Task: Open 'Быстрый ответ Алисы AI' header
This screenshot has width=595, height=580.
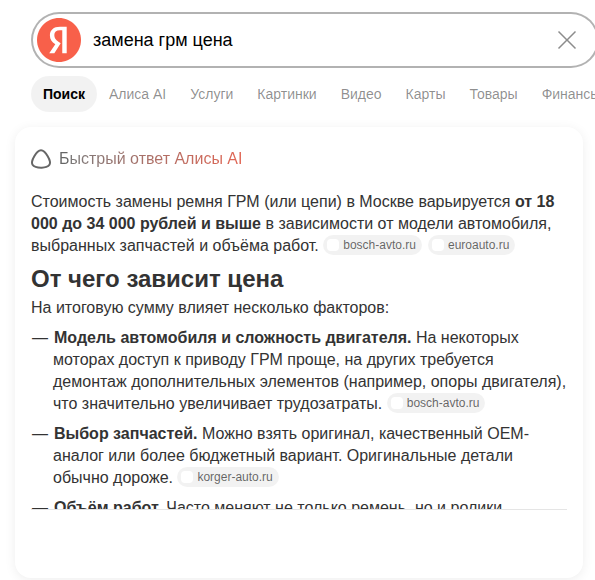Action: tap(150, 158)
